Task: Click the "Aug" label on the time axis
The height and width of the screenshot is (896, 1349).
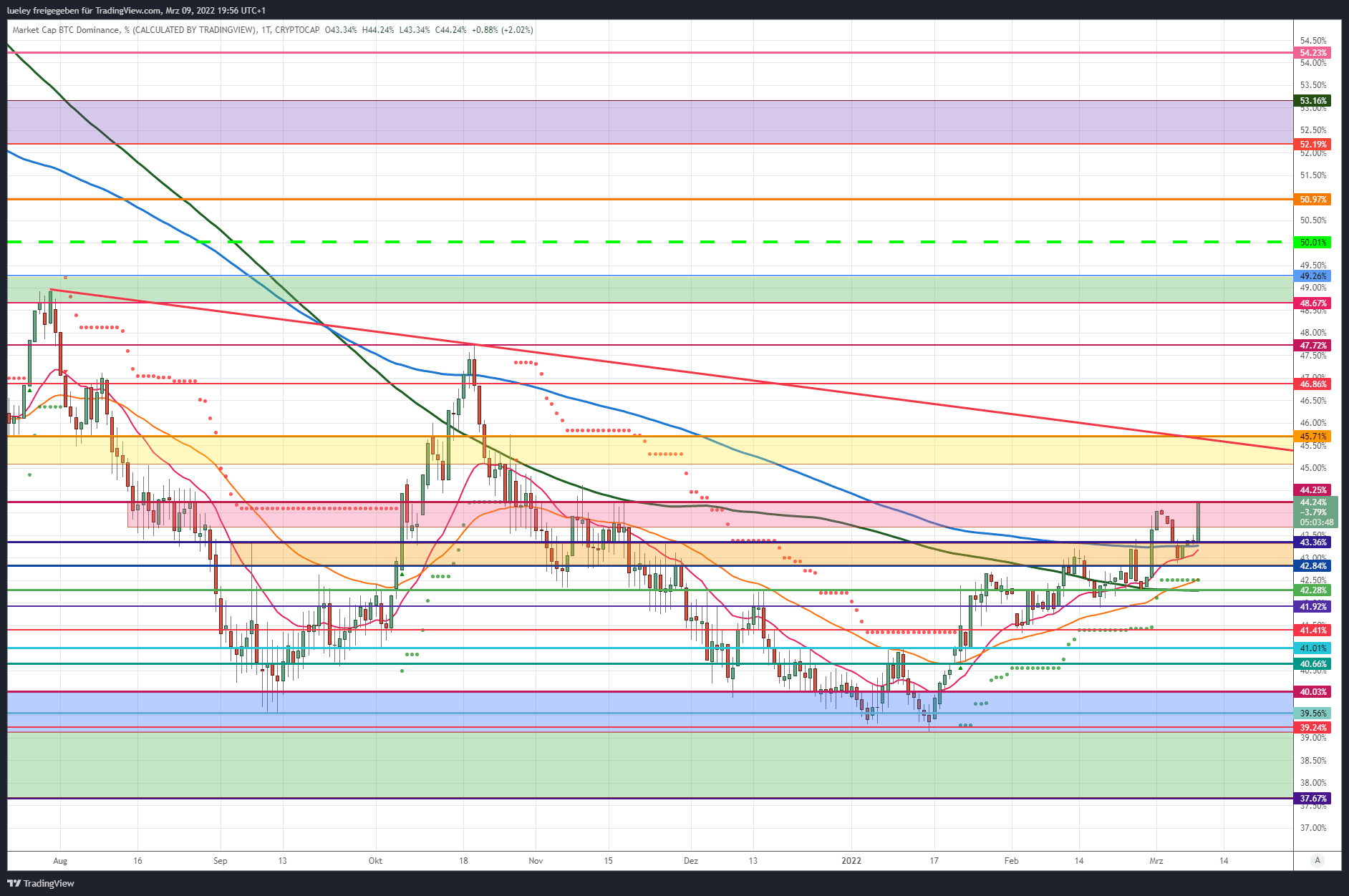Action: pyautogui.click(x=60, y=861)
